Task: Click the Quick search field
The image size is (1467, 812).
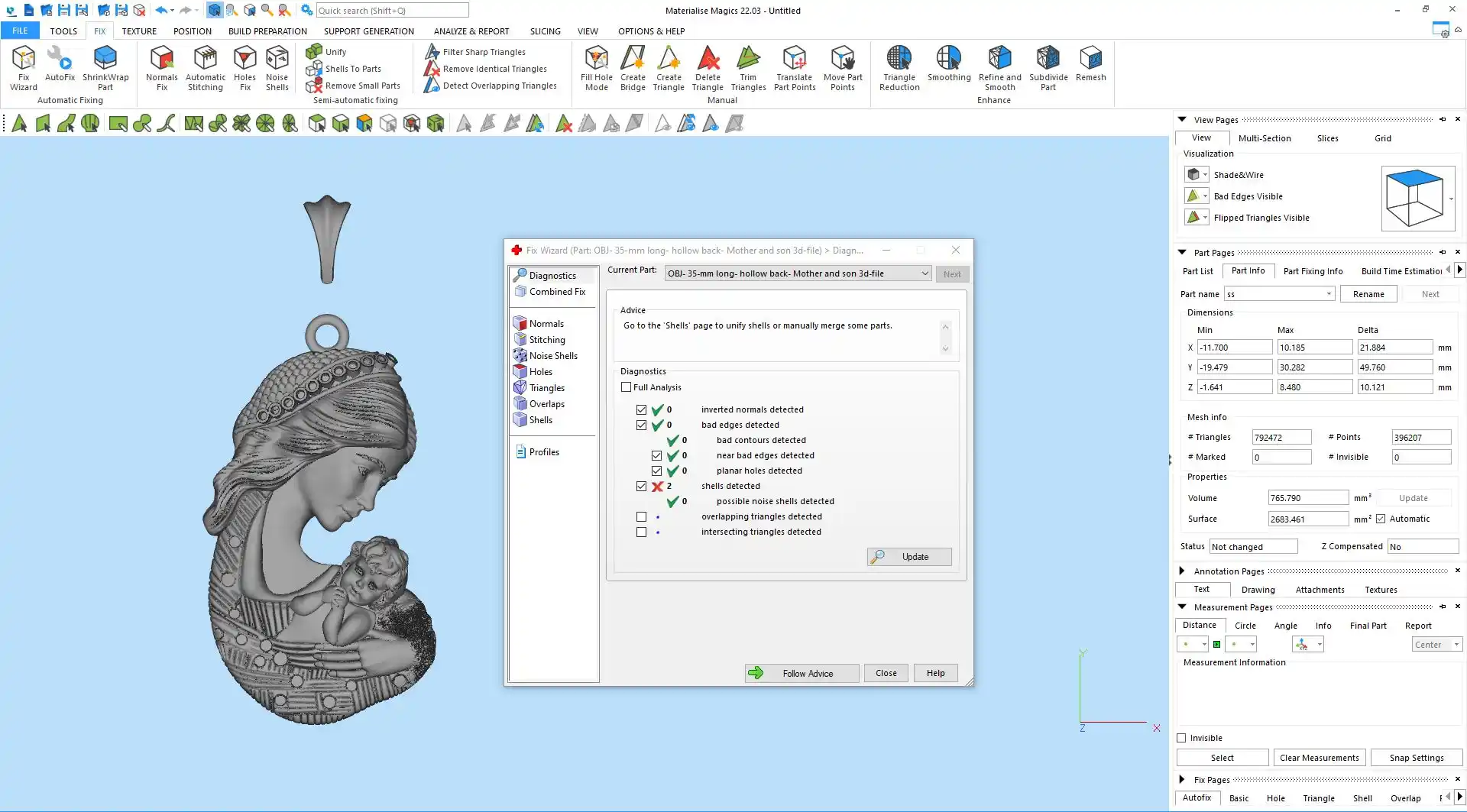Action: 392,11
